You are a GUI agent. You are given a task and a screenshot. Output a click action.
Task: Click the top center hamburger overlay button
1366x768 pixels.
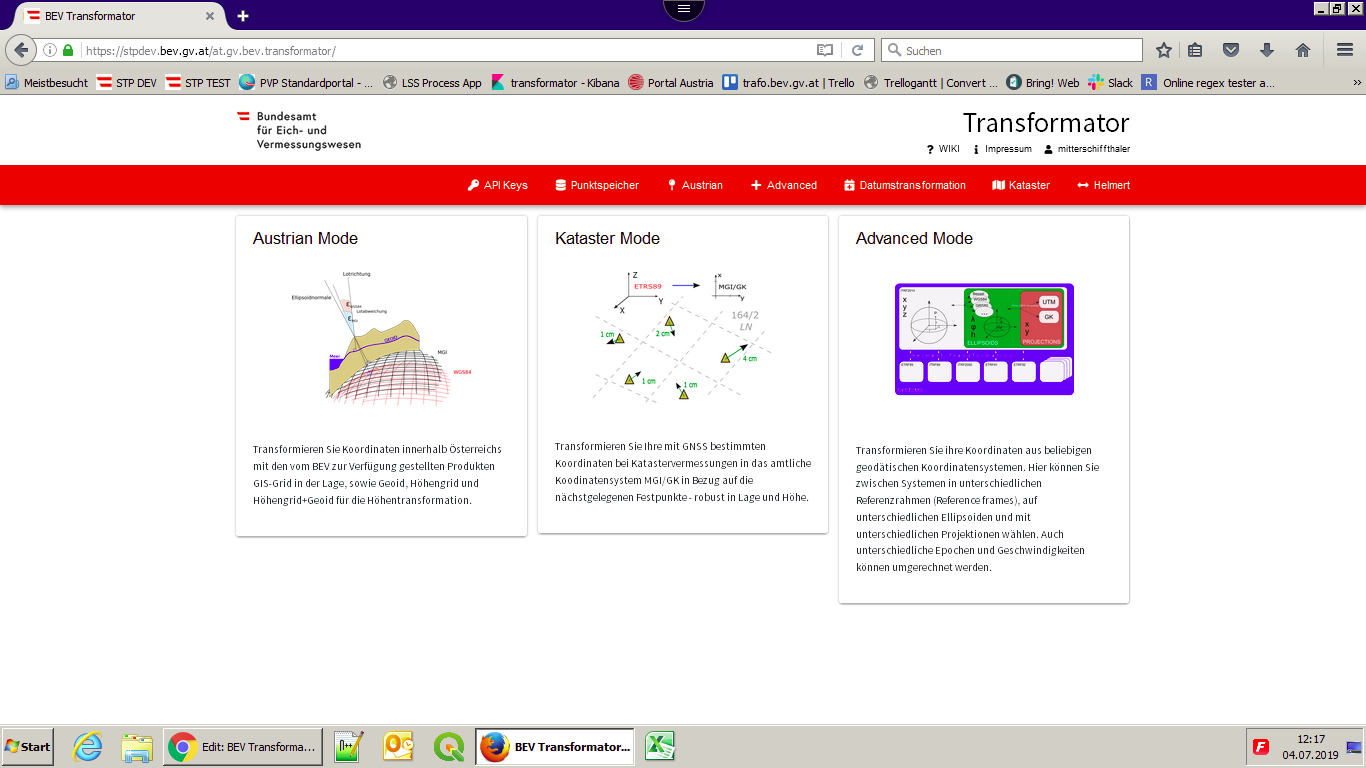[684, 8]
